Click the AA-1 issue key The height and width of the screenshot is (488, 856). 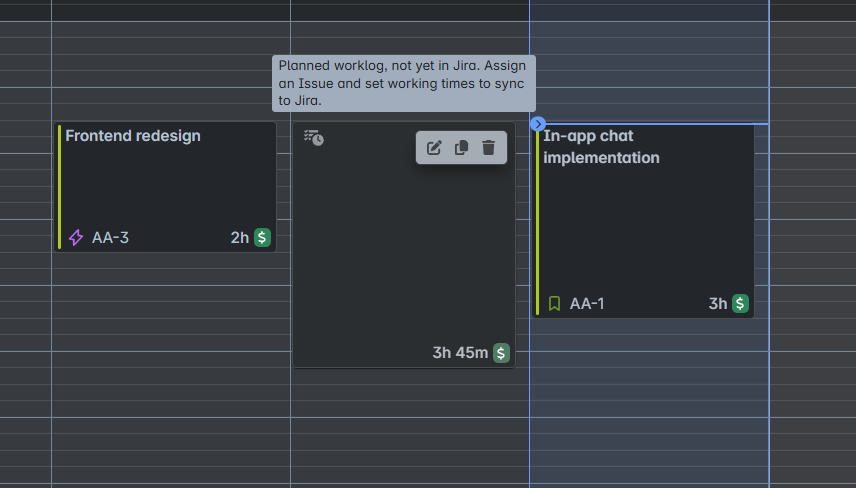tap(587, 303)
